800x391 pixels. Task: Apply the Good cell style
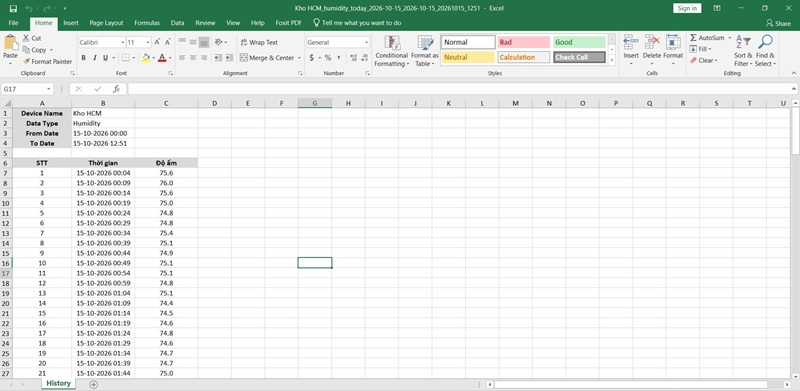(579, 42)
